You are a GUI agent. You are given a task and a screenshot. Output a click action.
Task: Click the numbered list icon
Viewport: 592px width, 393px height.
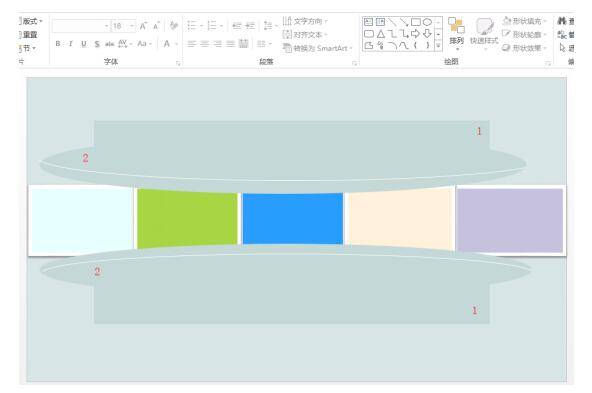click(x=212, y=26)
